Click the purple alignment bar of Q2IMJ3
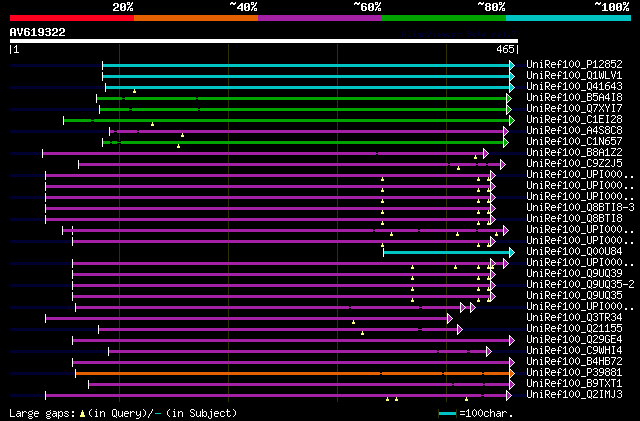The image size is (640, 421). coord(276,396)
